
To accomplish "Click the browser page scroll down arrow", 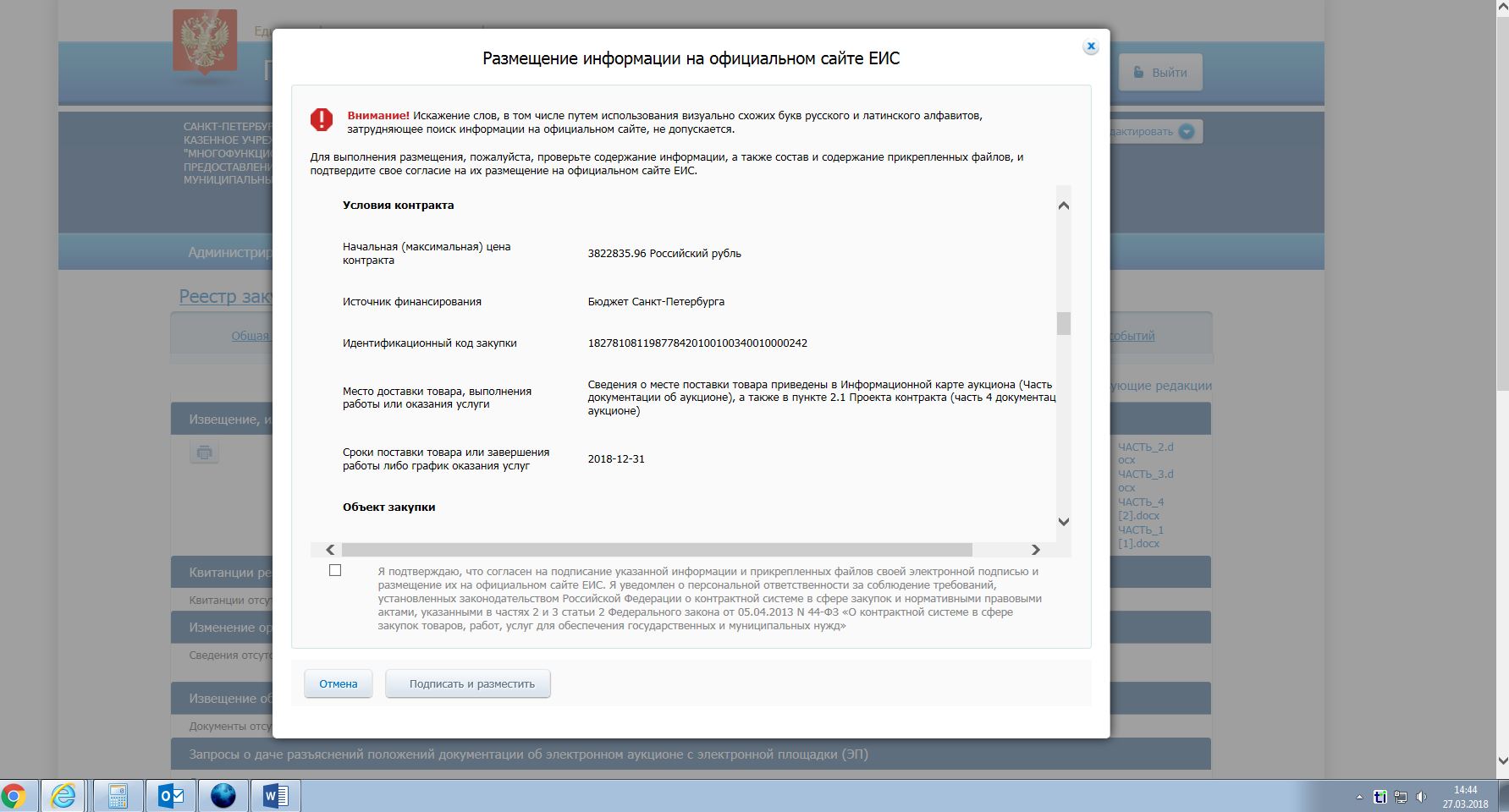I will coord(1501,761).
